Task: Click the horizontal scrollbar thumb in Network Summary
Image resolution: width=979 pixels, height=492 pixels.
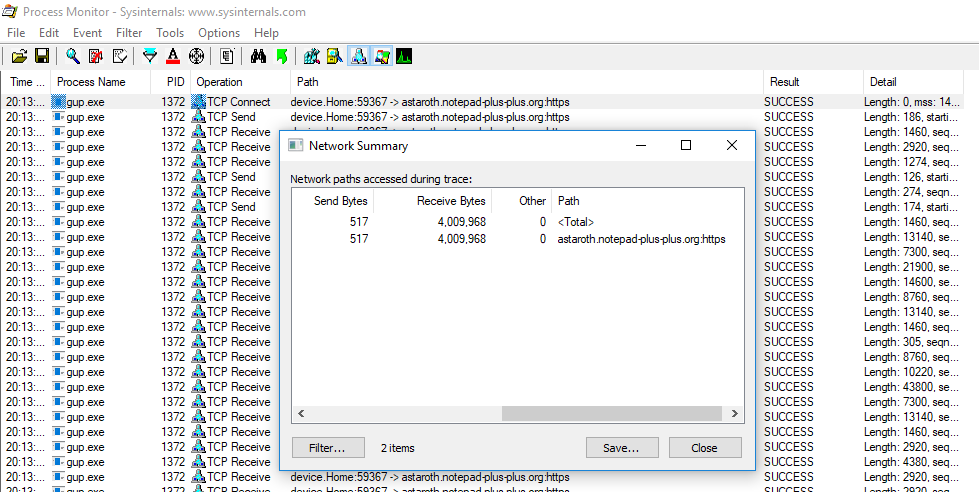Action: point(611,413)
